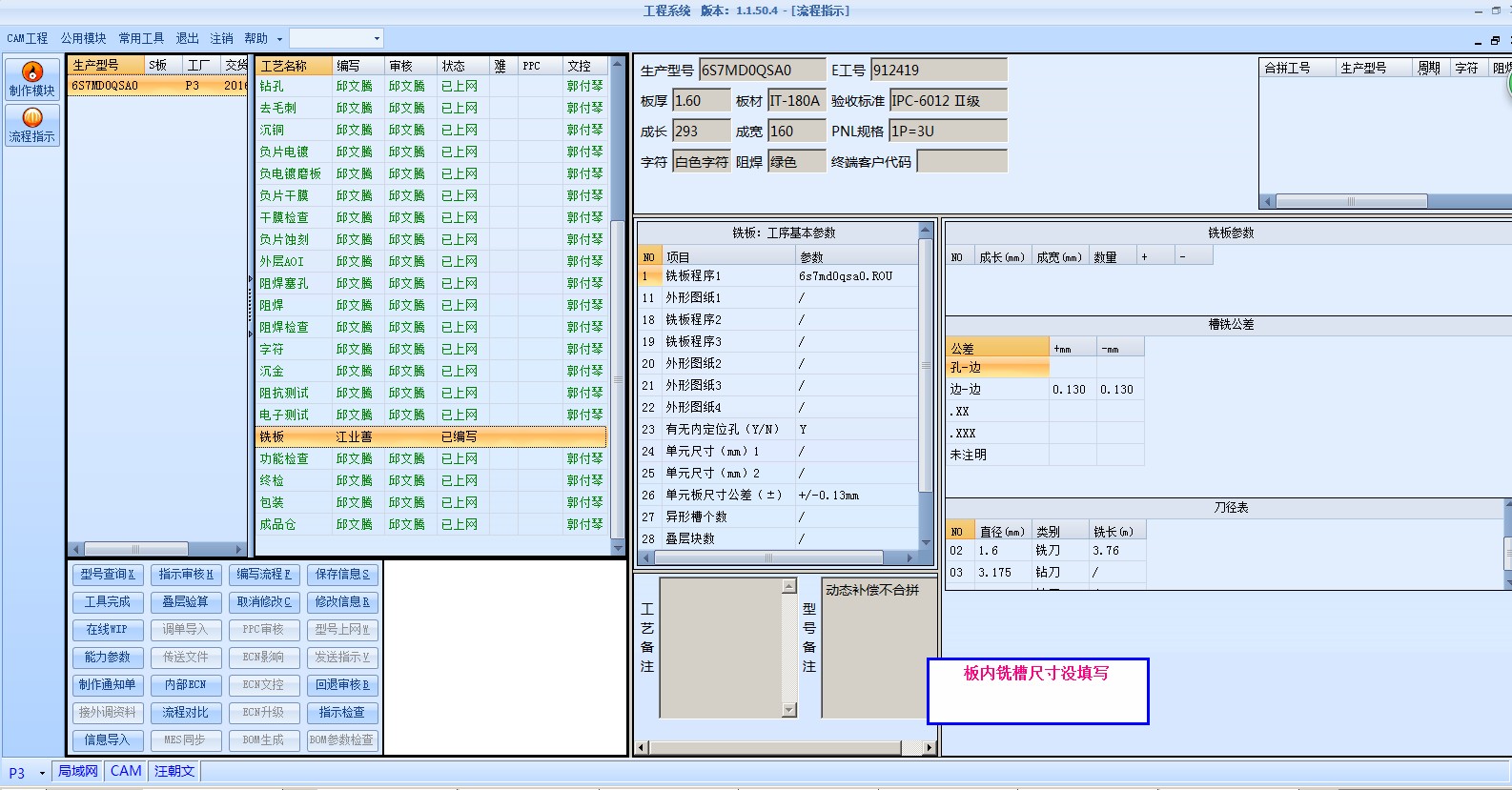
Task: Select the 钻孔 process row
Action: coord(432,86)
